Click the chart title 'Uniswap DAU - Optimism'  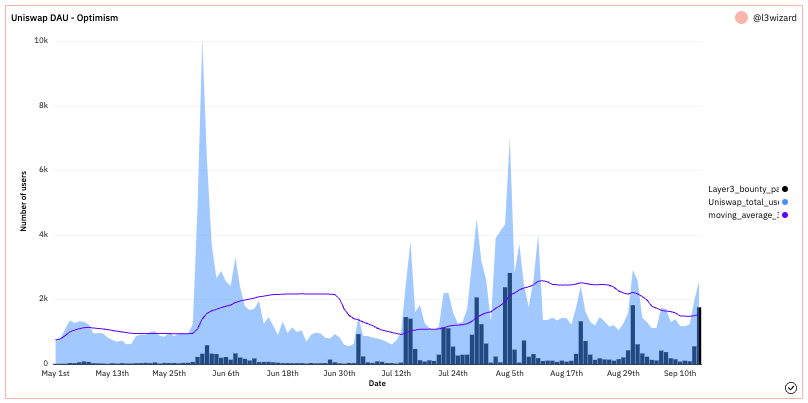[x=64, y=18]
